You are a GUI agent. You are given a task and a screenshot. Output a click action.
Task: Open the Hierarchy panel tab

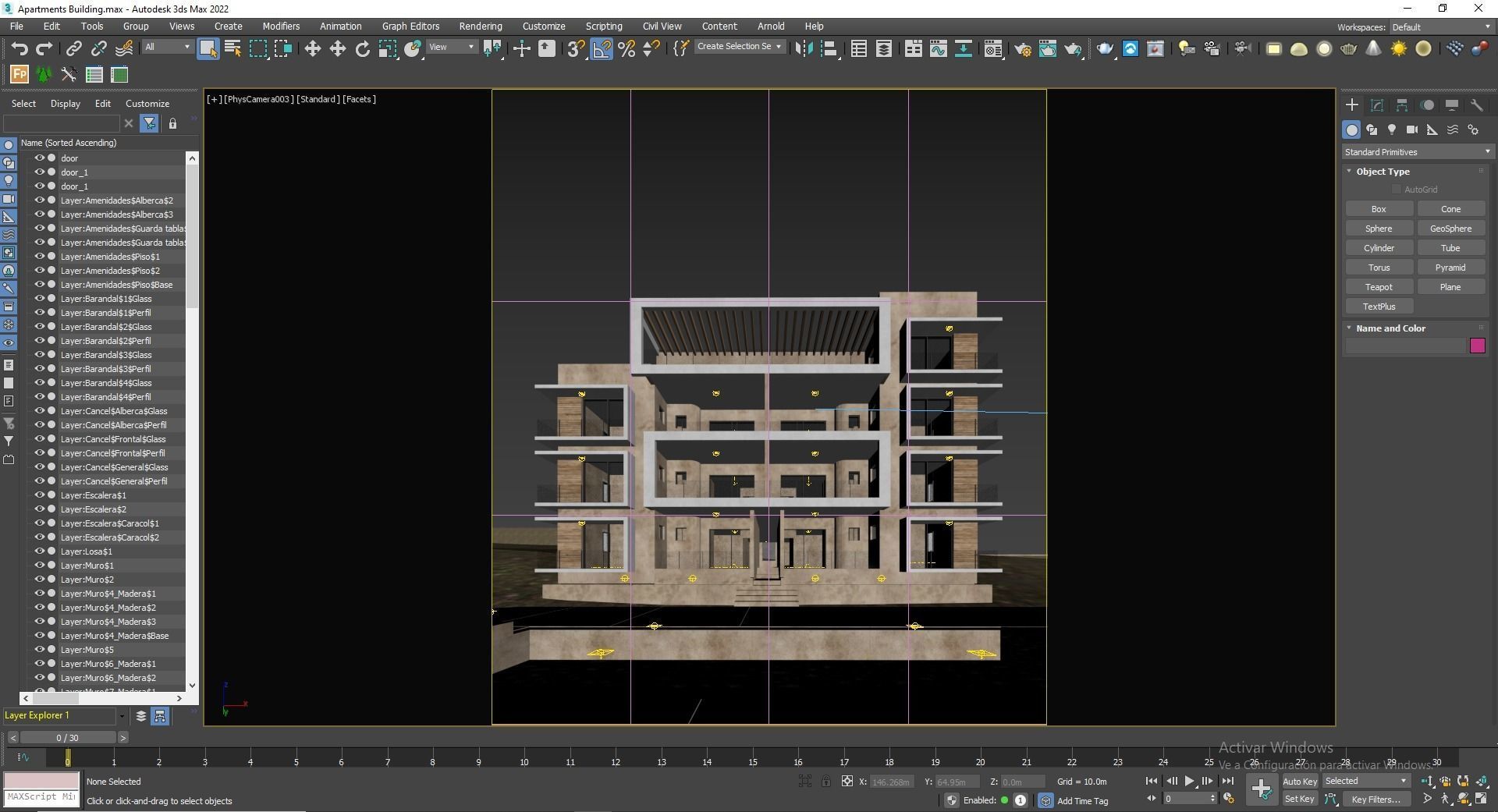1402,105
